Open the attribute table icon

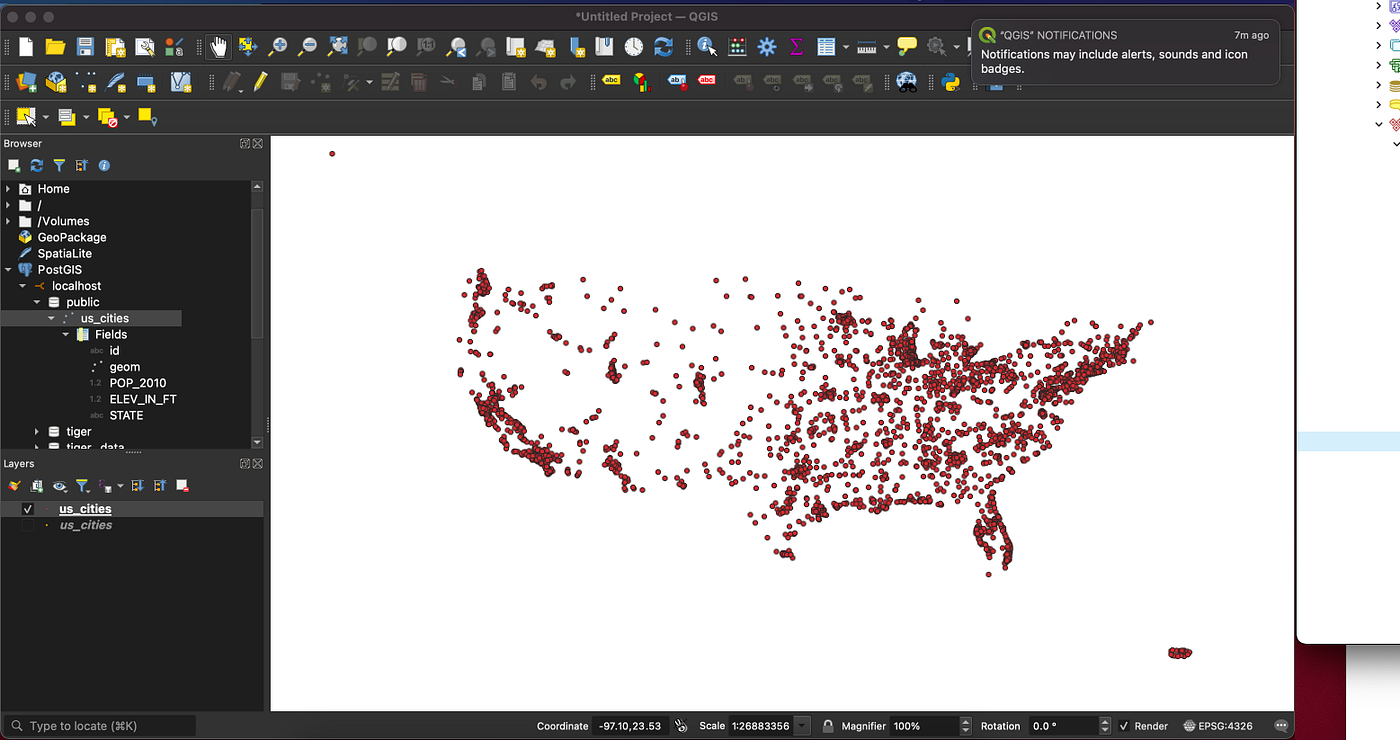point(826,47)
